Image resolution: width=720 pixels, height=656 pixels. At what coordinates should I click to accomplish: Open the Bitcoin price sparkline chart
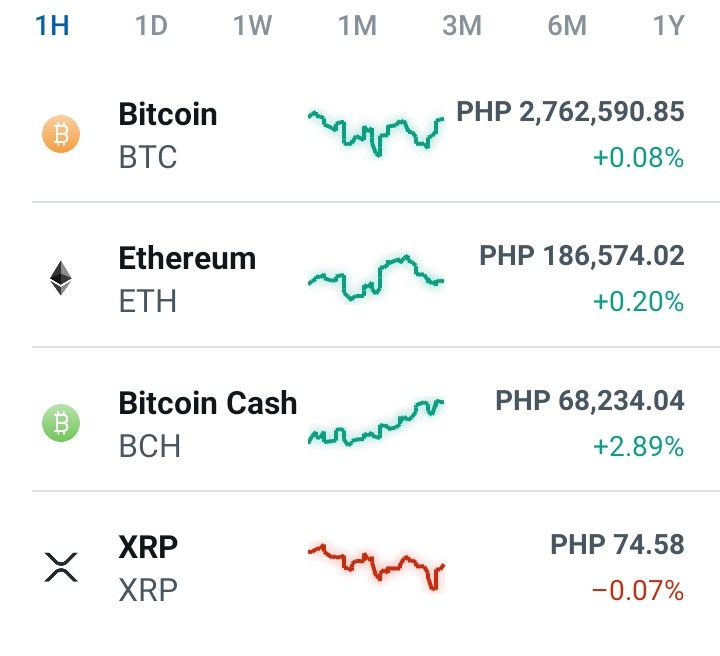(x=376, y=134)
